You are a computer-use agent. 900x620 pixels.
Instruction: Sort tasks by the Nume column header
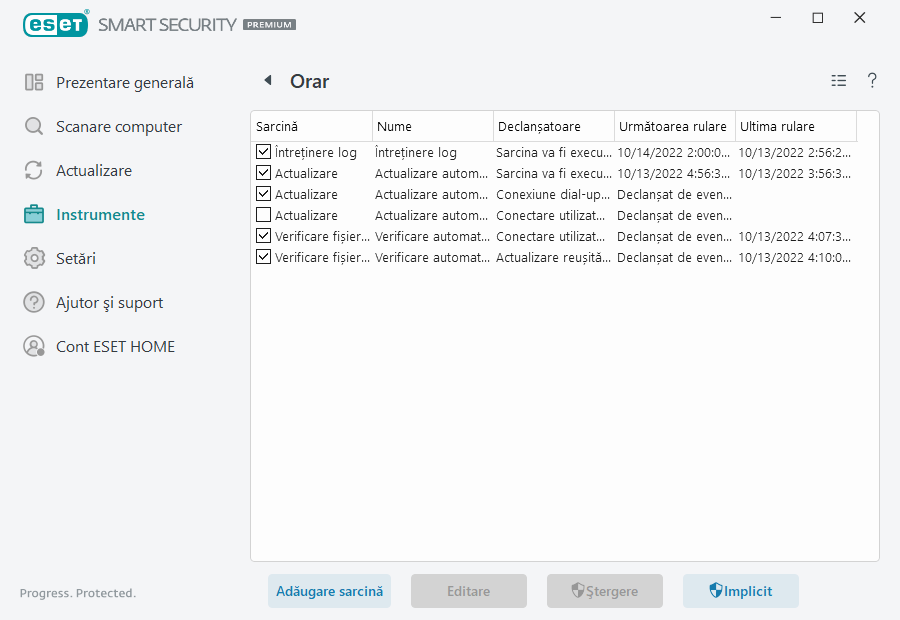pyautogui.click(x=432, y=126)
